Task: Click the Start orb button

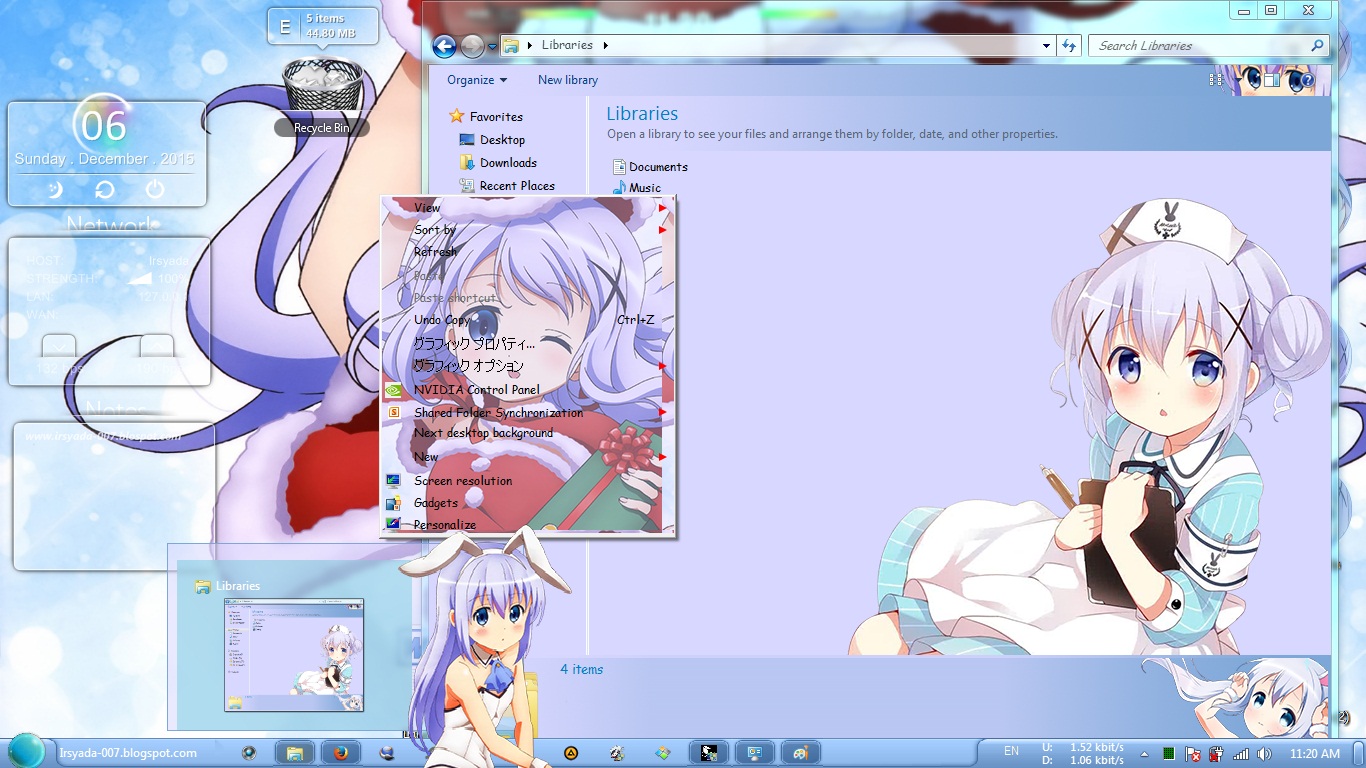Action: coord(26,752)
